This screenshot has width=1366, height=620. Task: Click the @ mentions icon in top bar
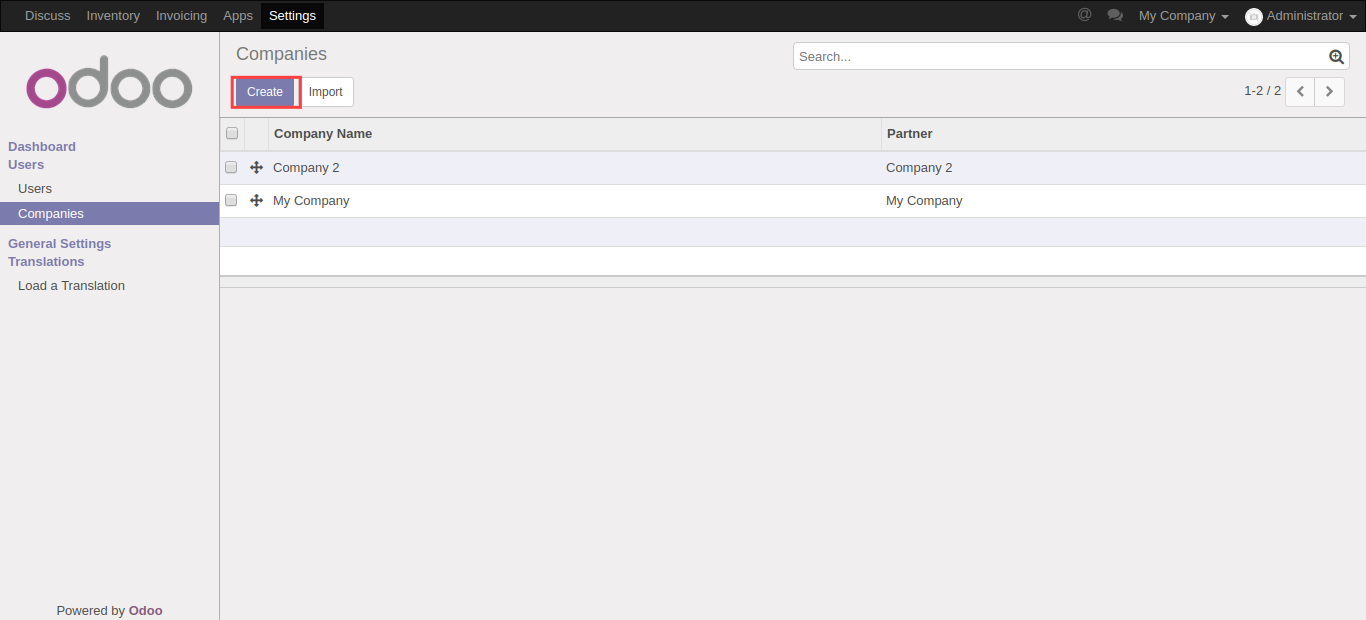coord(1084,15)
